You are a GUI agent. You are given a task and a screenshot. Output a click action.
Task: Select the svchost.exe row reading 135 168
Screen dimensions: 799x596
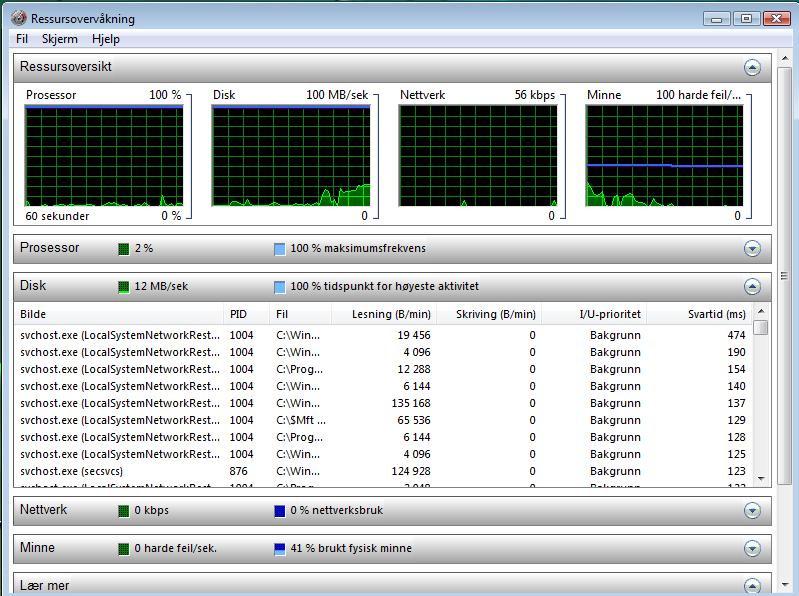(383, 403)
